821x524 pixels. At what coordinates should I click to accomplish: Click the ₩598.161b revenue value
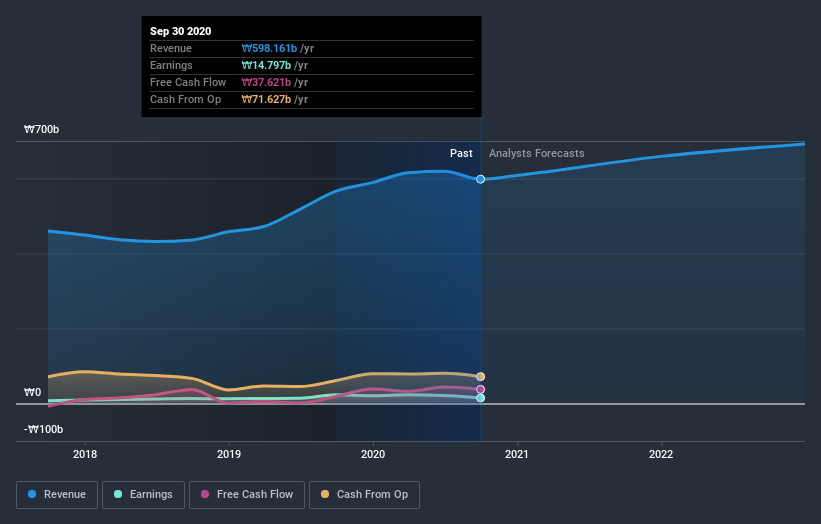(x=269, y=48)
